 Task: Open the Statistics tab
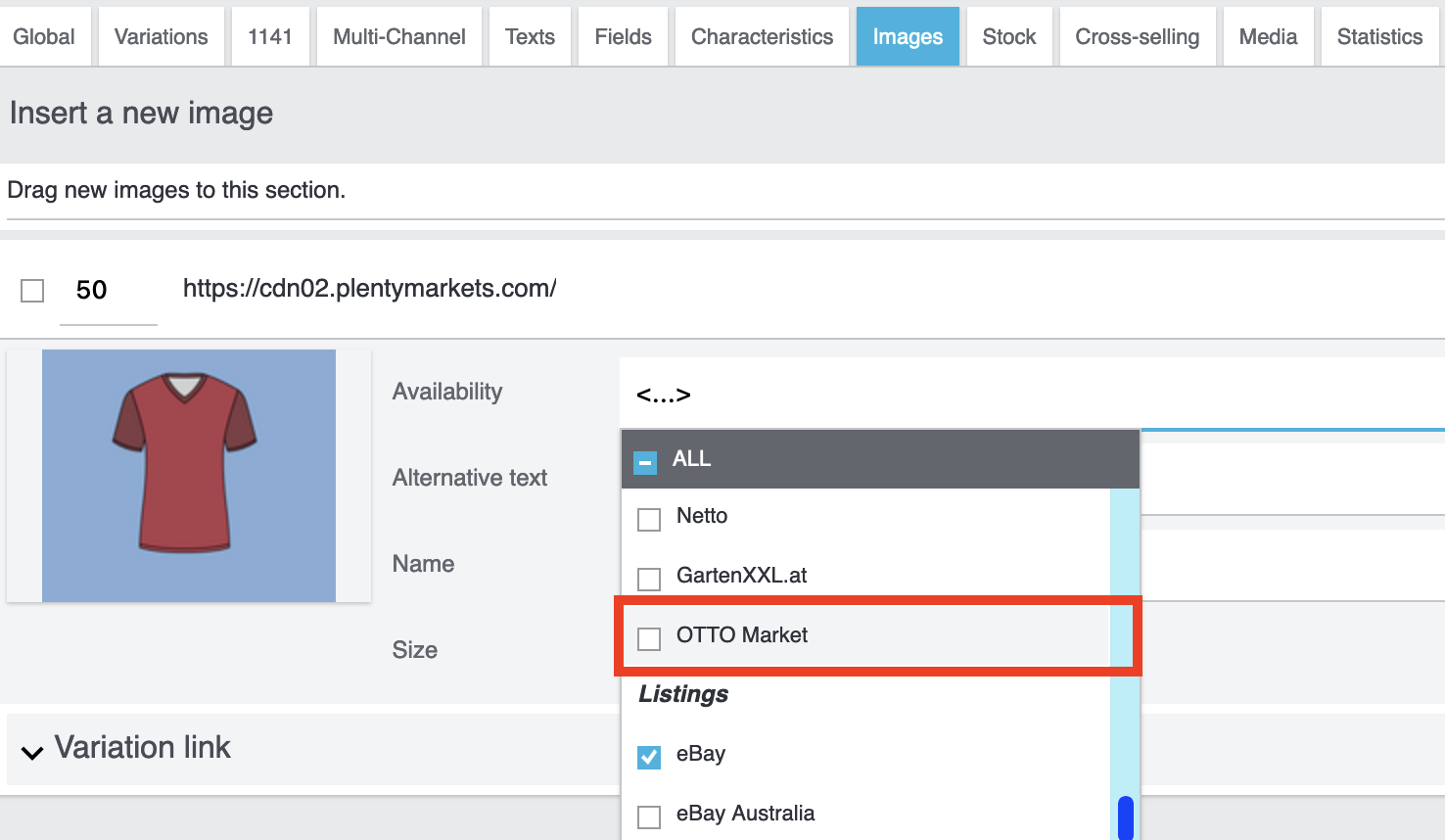click(1379, 37)
